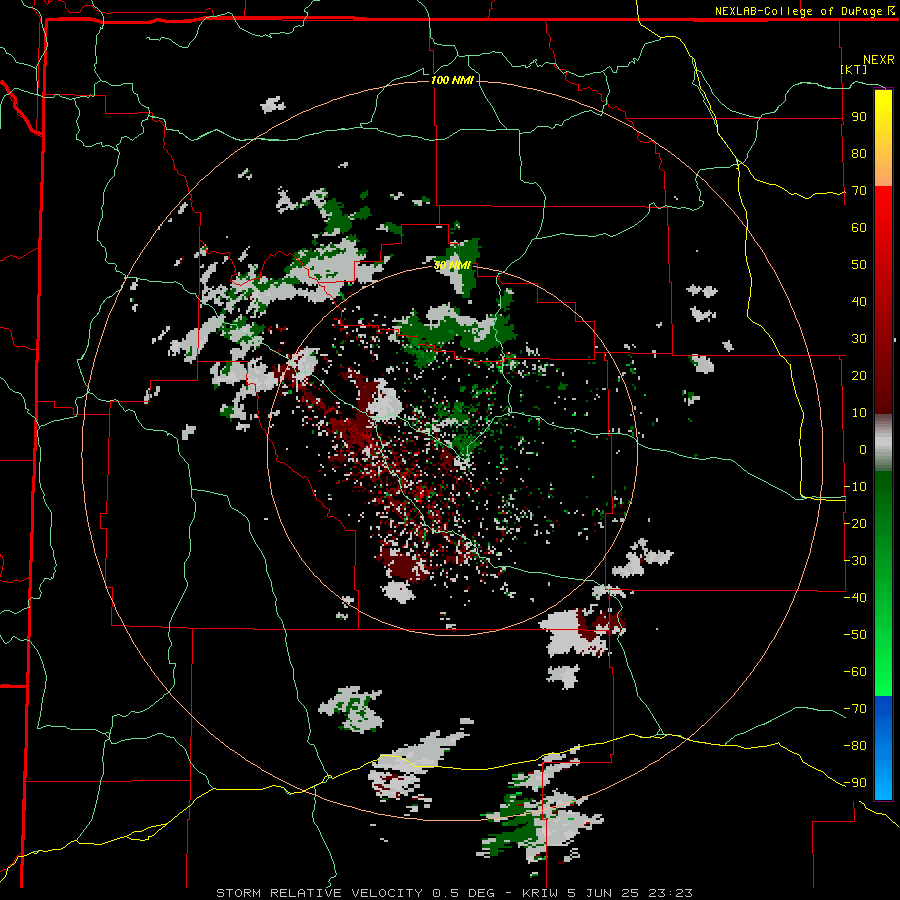Select the -10 value on velocity scale

[855, 487]
